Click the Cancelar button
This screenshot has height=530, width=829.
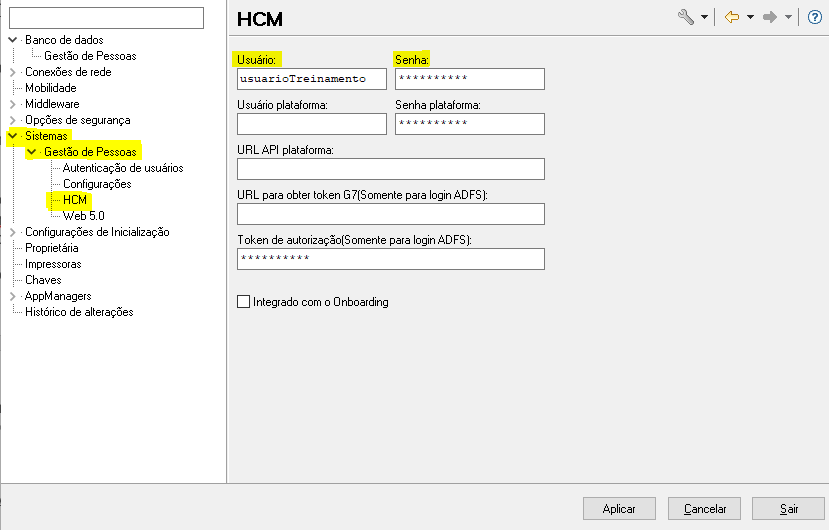tap(704, 508)
